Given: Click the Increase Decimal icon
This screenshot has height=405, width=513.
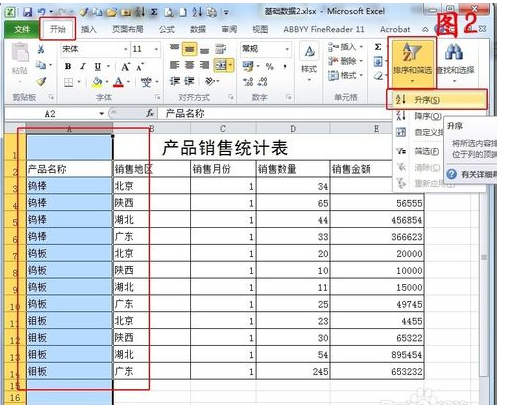Looking at the screenshot, I should tap(248, 82).
